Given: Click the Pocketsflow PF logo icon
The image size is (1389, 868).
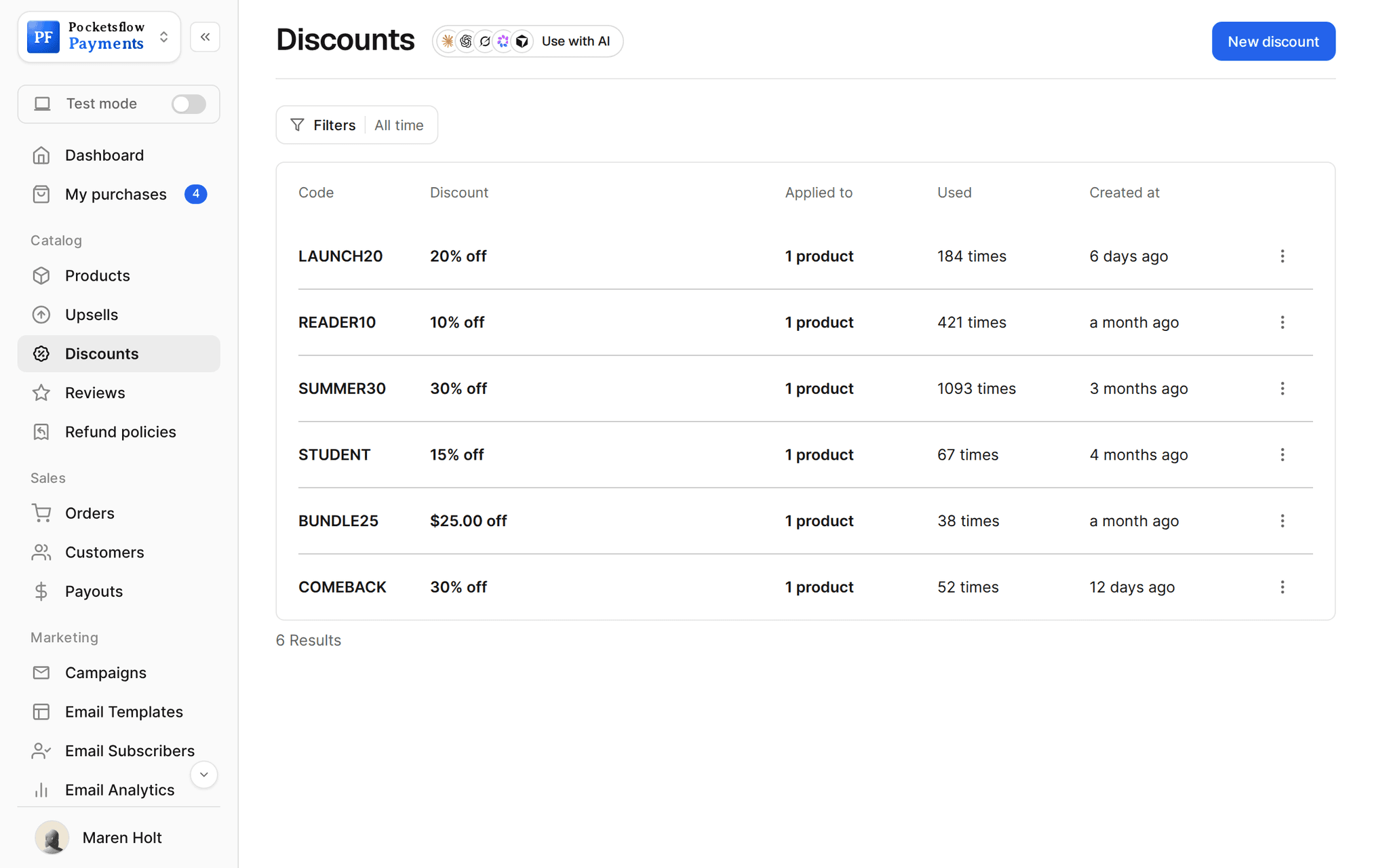Looking at the screenshot, I should coord(43,37).
